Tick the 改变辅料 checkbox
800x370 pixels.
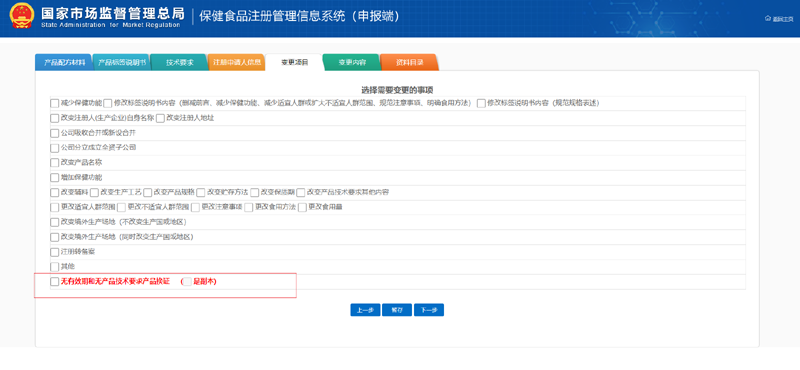pyautogui.click(x=55, y=192)
